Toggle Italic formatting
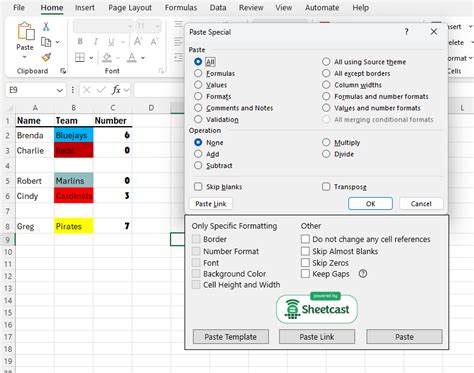Viewport: 474px width, 373px height. coord(96,42)
